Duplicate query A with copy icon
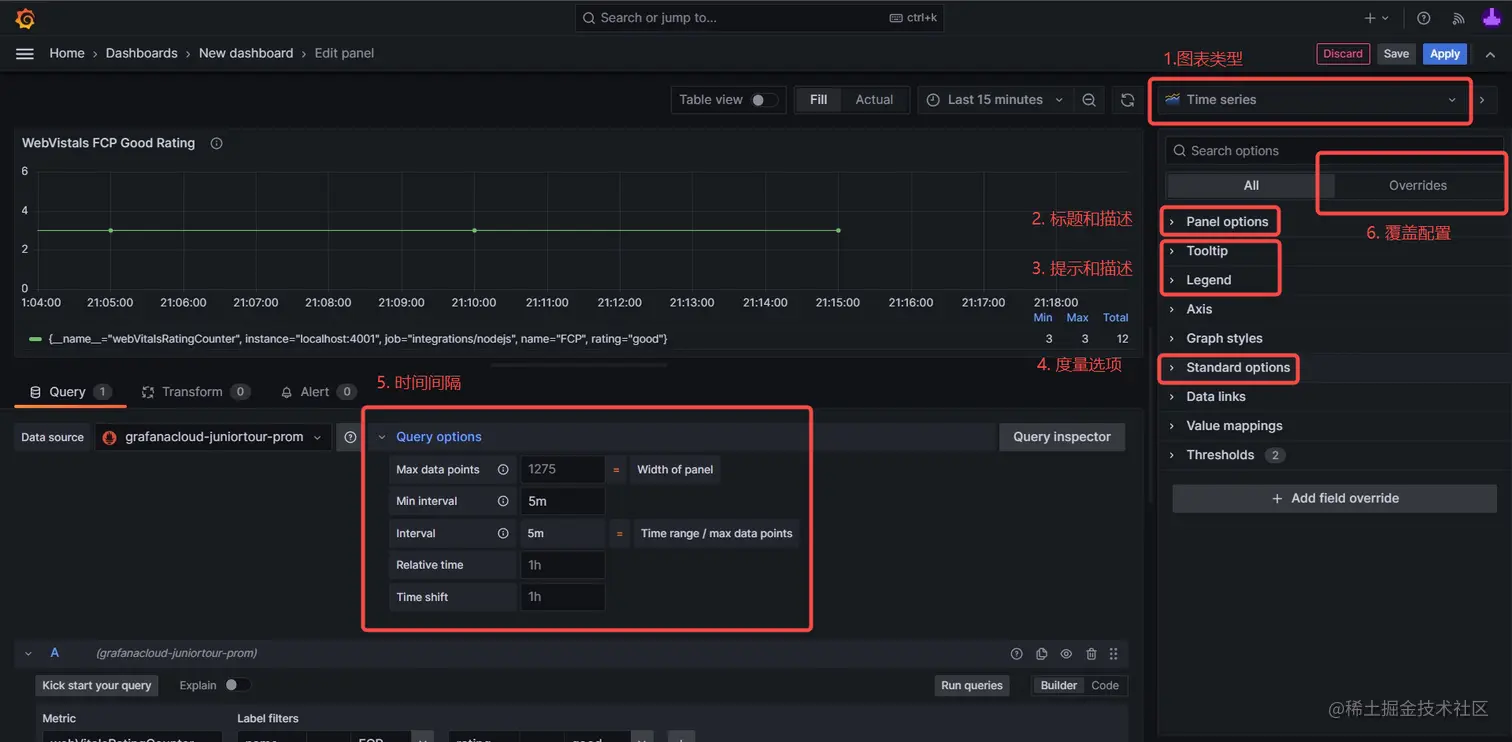Screen dimensions: 1512x742 (1042, 654)
